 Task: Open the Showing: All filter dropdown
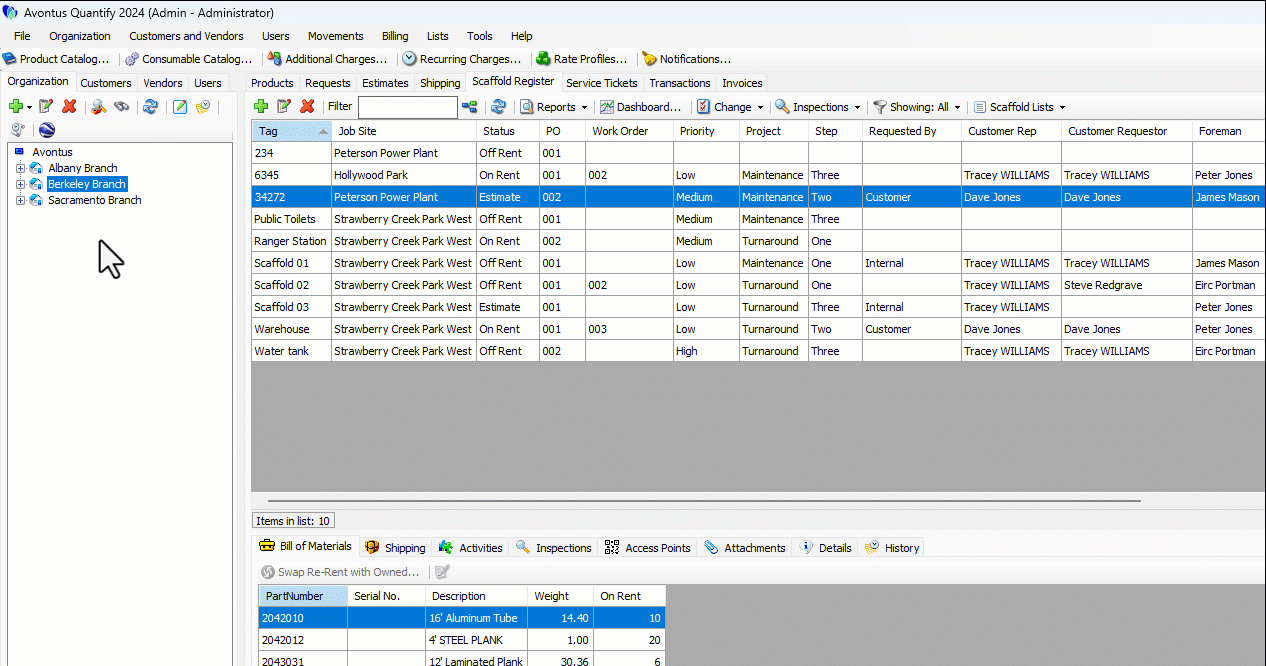(x=917, y=107)
